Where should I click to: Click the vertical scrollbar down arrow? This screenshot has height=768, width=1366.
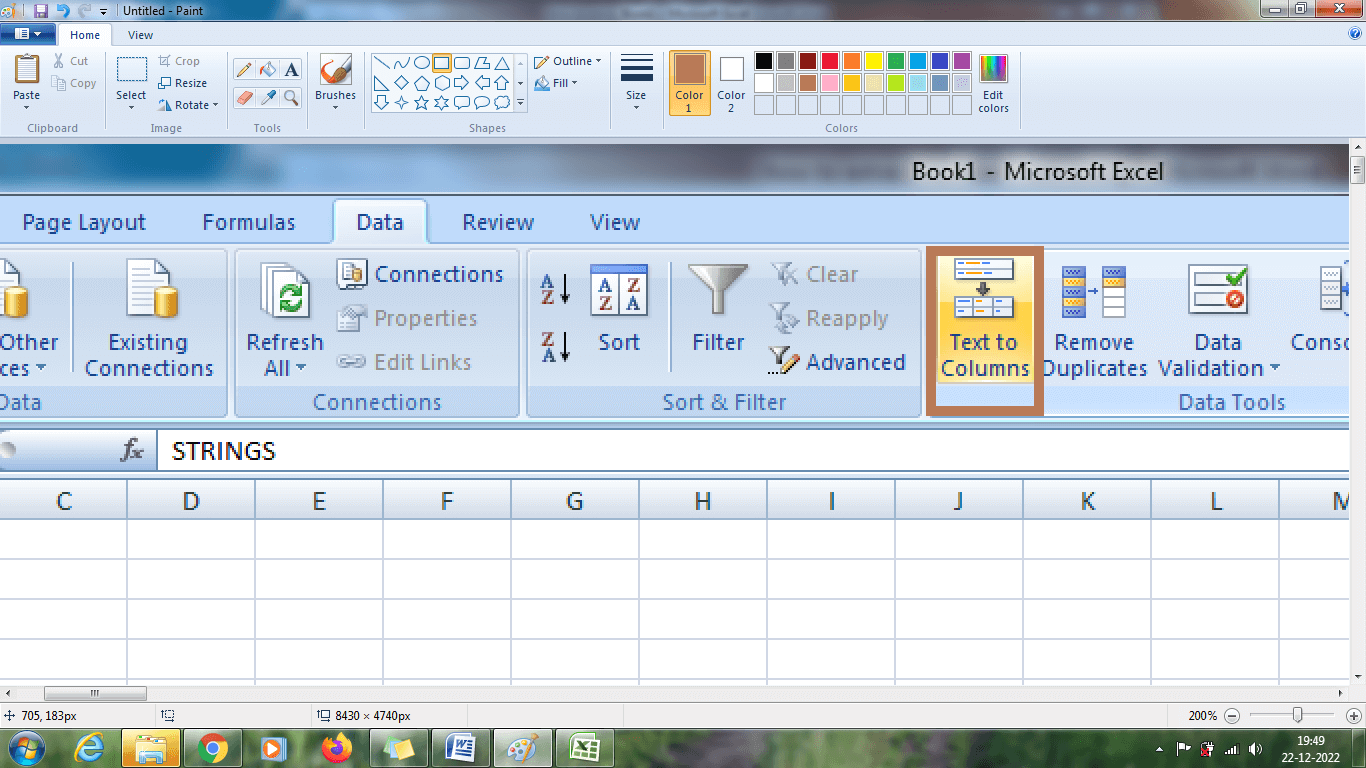1357,677
